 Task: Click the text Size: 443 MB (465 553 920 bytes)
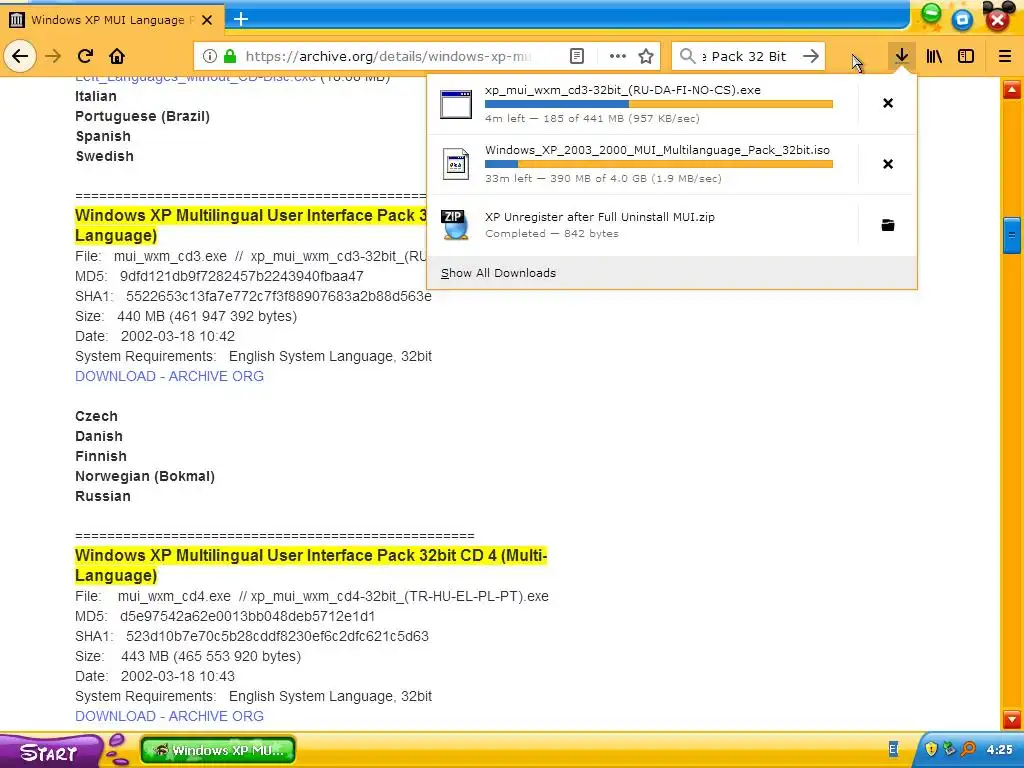click(x=188, y=656)
